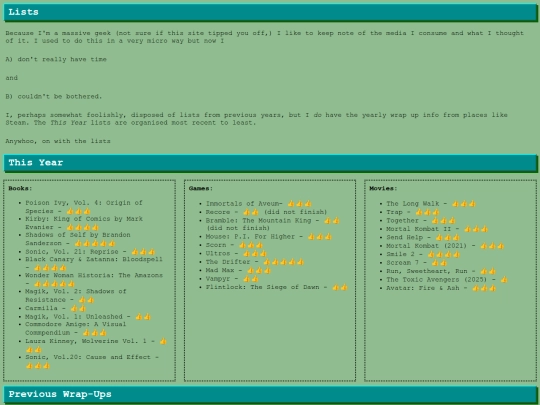
Task: Click "Sonic, Vol. 21: Reprise" entry
Action: (x=90, y=252)
